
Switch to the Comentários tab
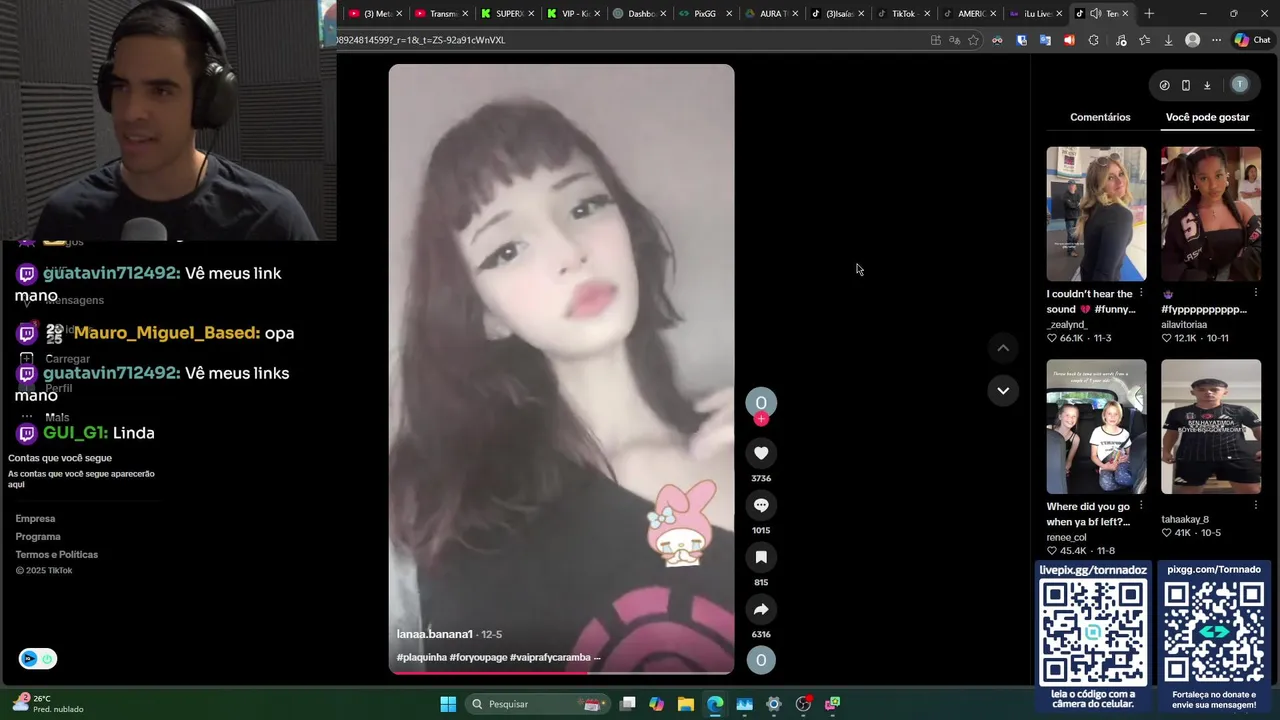click(1100, 117)
